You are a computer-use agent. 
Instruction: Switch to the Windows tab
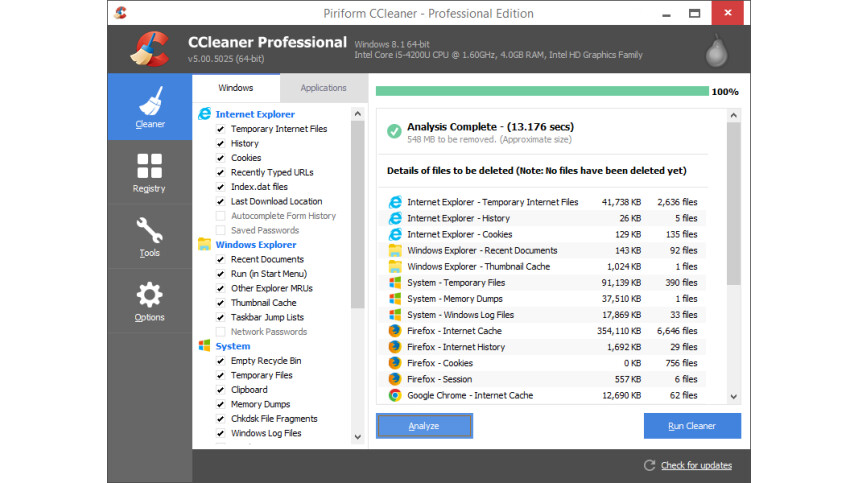pyautogui.click(x=236, y=88)
